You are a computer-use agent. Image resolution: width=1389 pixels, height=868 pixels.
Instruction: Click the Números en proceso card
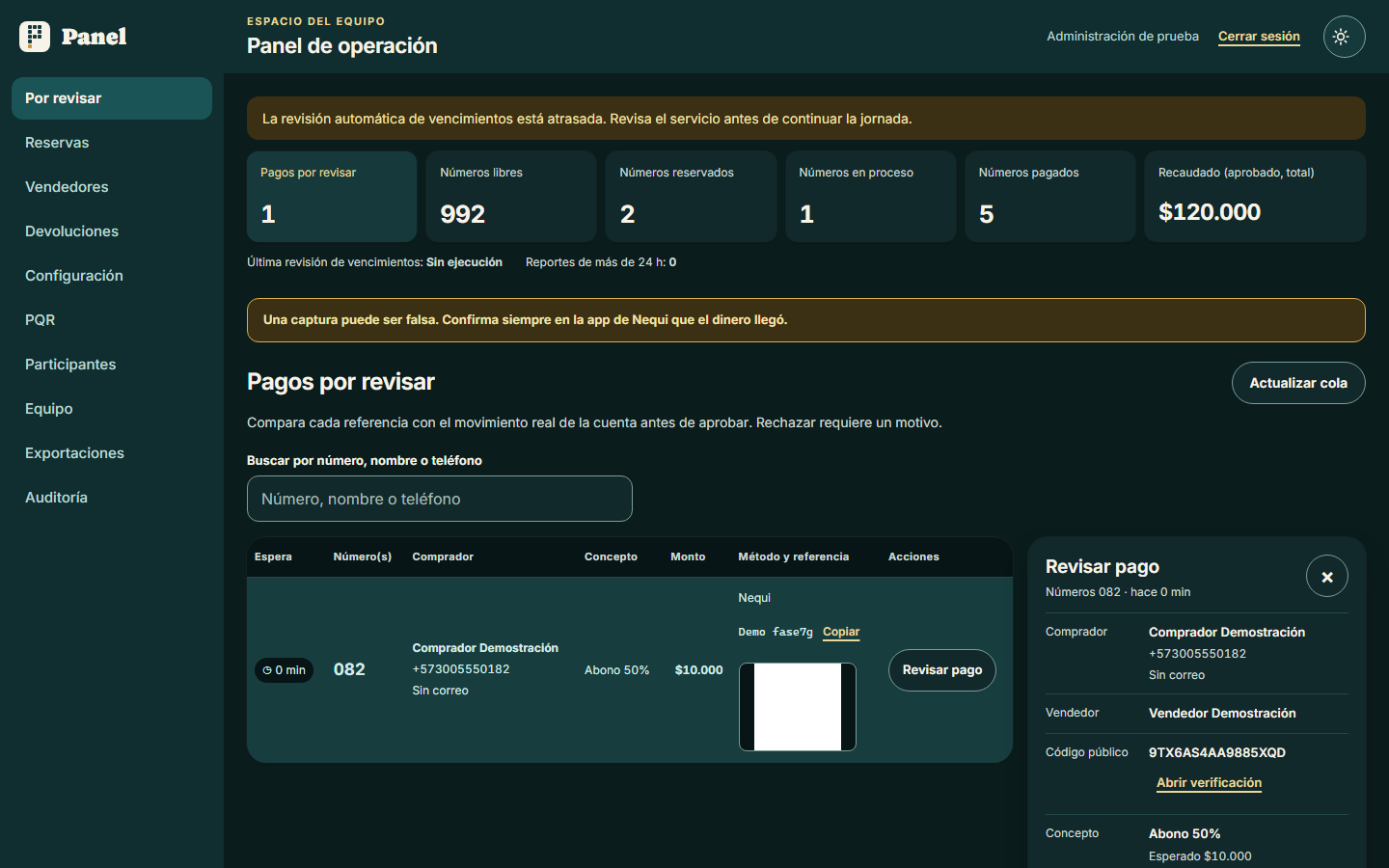pyautogui.click(x=870, y=197)
